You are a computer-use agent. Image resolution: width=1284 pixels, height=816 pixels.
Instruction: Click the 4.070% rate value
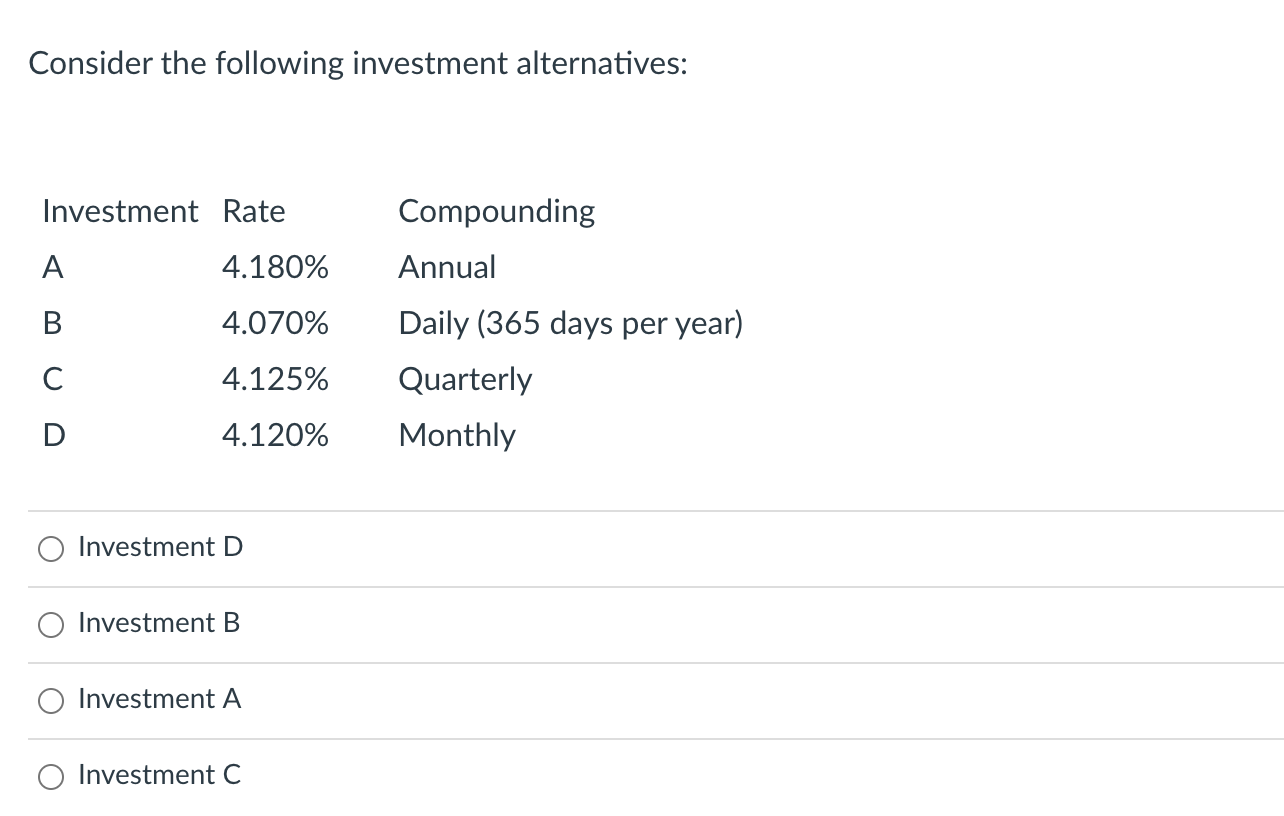tap(275, 323)
